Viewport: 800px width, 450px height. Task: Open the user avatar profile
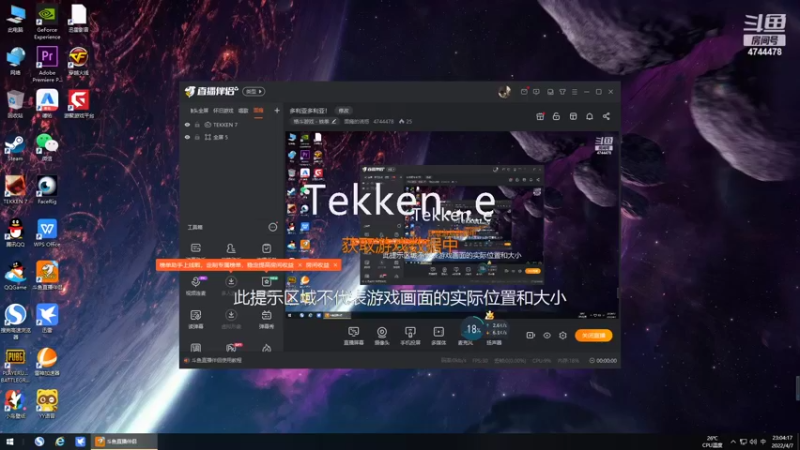pyautogui.click(x=504, y=92)
